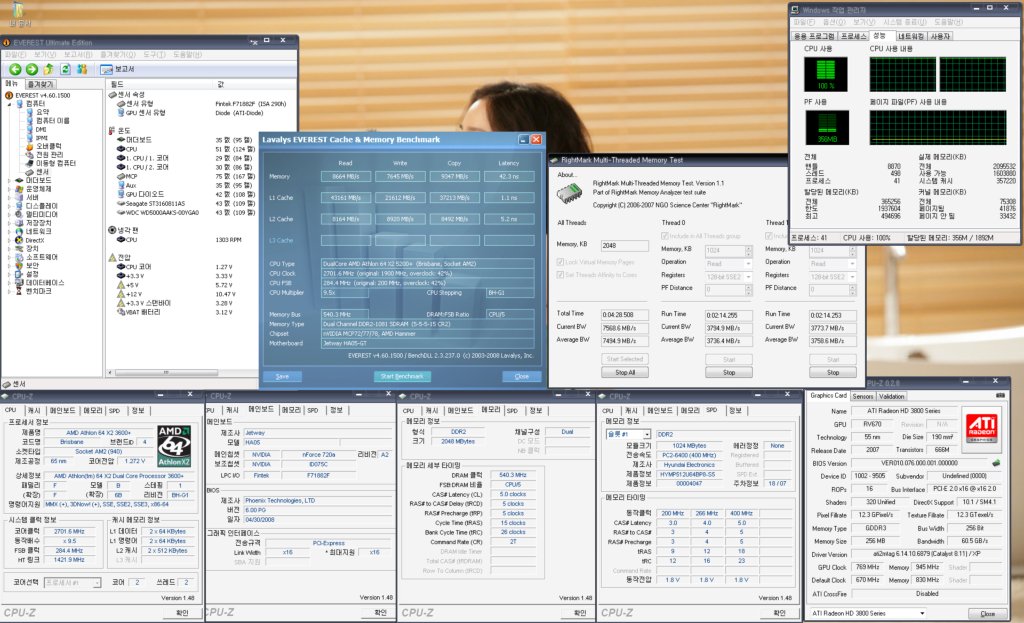
Task: Expand 컴퓨터 node in EVEREST tree
Action: (9, 104)
